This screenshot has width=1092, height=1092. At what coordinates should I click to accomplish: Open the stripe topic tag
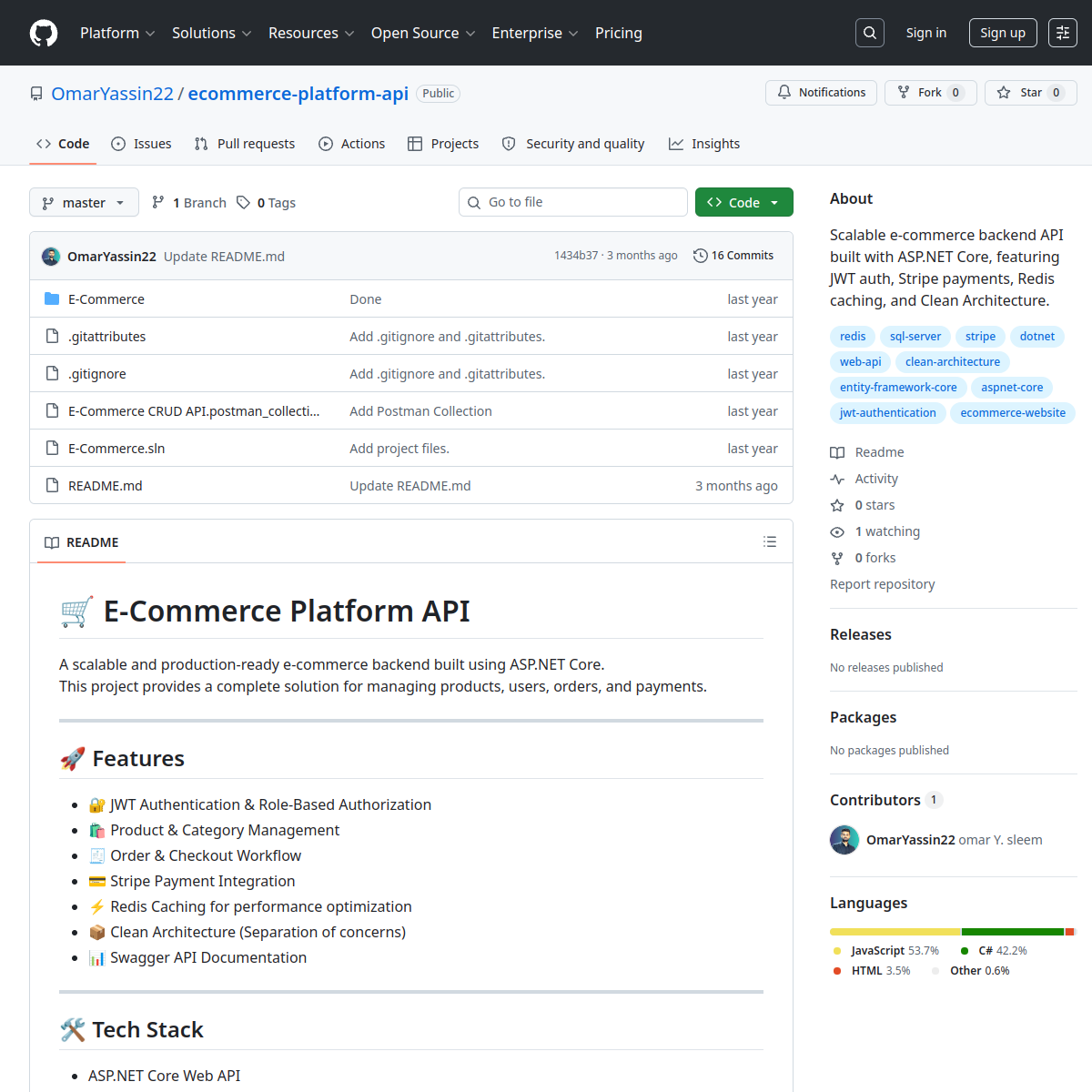pos(980,337)
